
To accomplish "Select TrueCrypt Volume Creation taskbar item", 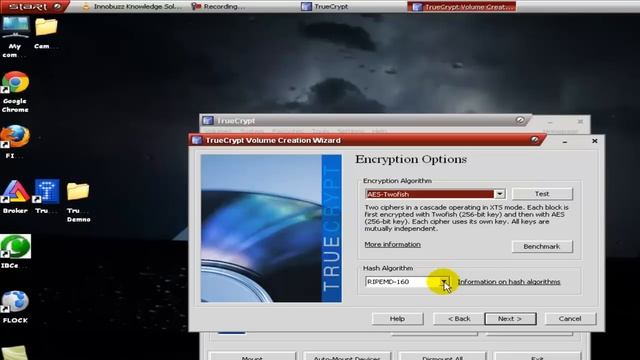I will click(462, 7).
